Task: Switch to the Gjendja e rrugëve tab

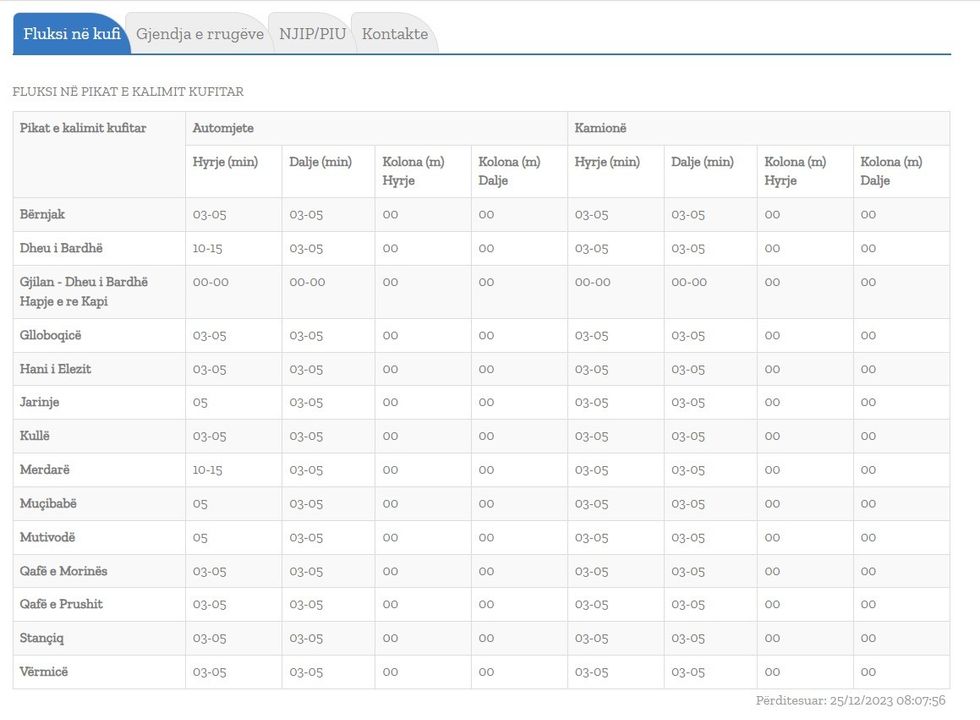Action: coord(200,34)
